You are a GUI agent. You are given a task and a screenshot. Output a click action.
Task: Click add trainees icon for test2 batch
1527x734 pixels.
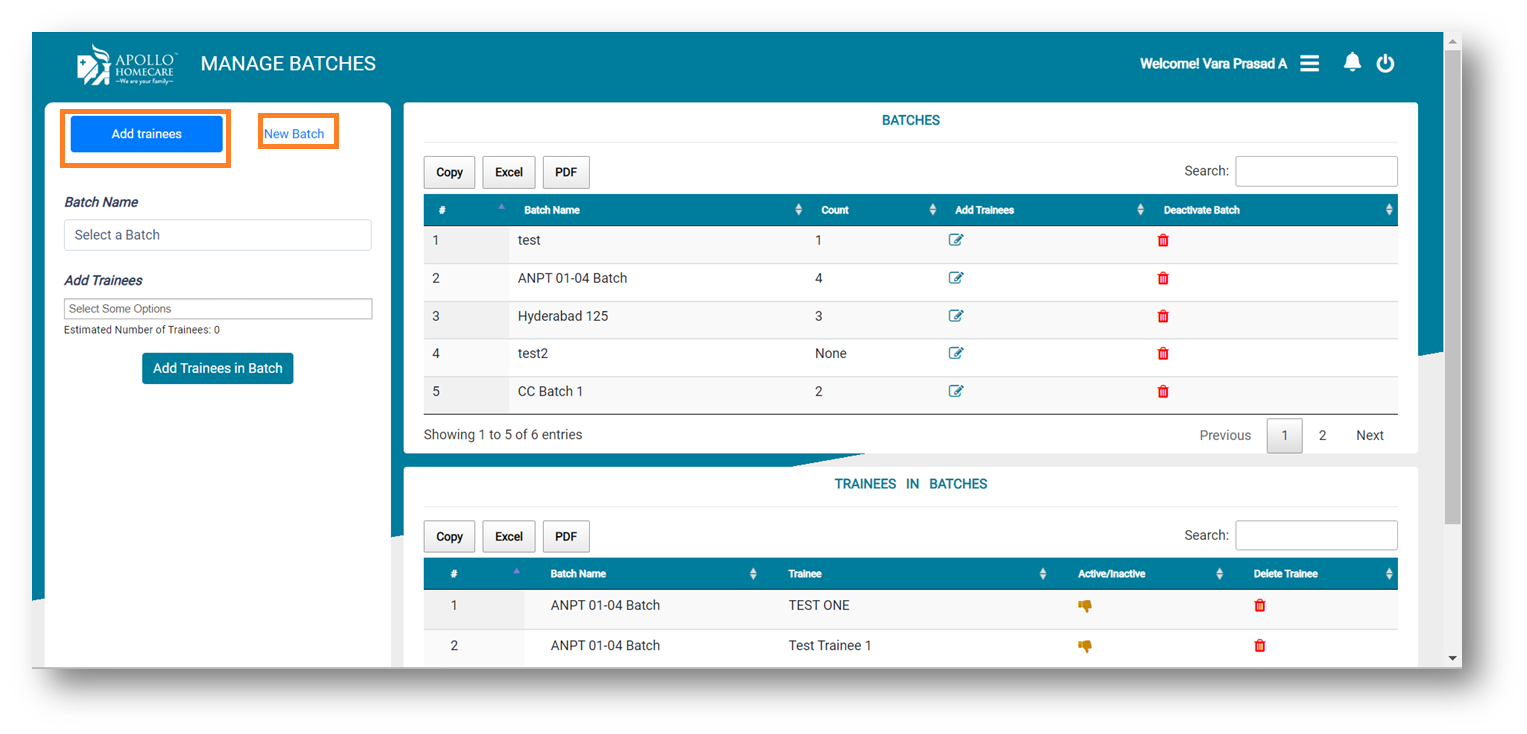[956, 353]
